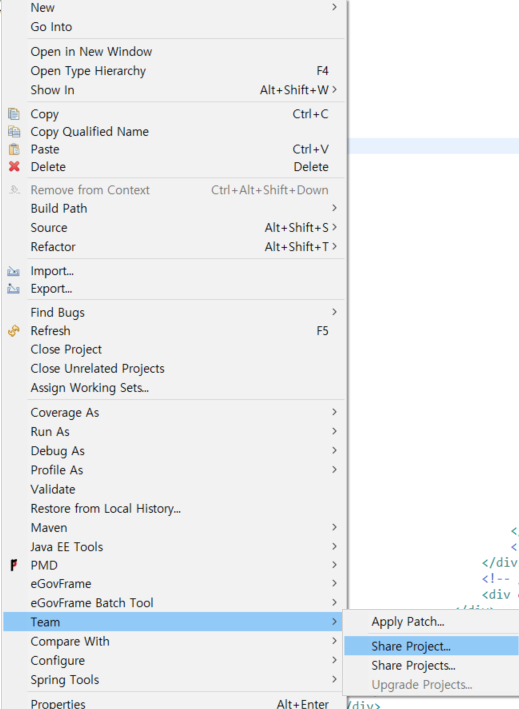Click the Export... menu entry
Viewport: 519px width, 709px height.
tap(174, 288)
